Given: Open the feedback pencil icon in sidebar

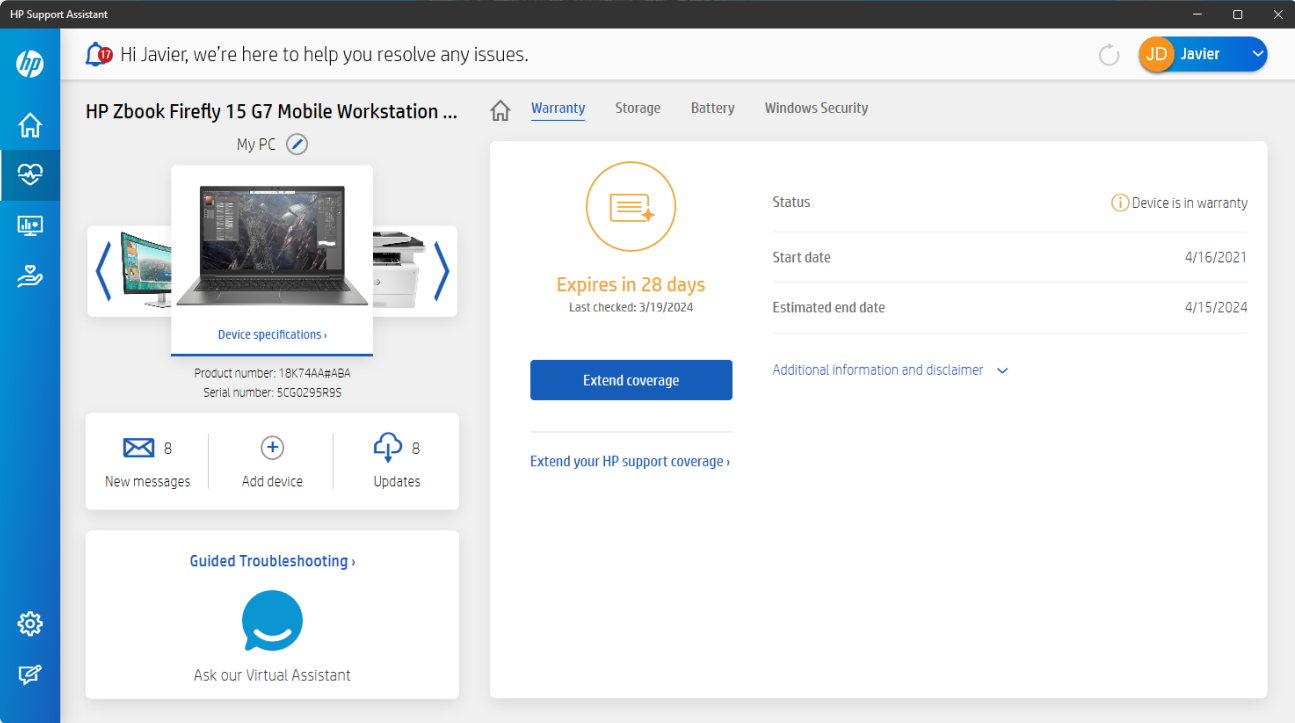Looking at the screenshot, I should click(x=30, y=675).
